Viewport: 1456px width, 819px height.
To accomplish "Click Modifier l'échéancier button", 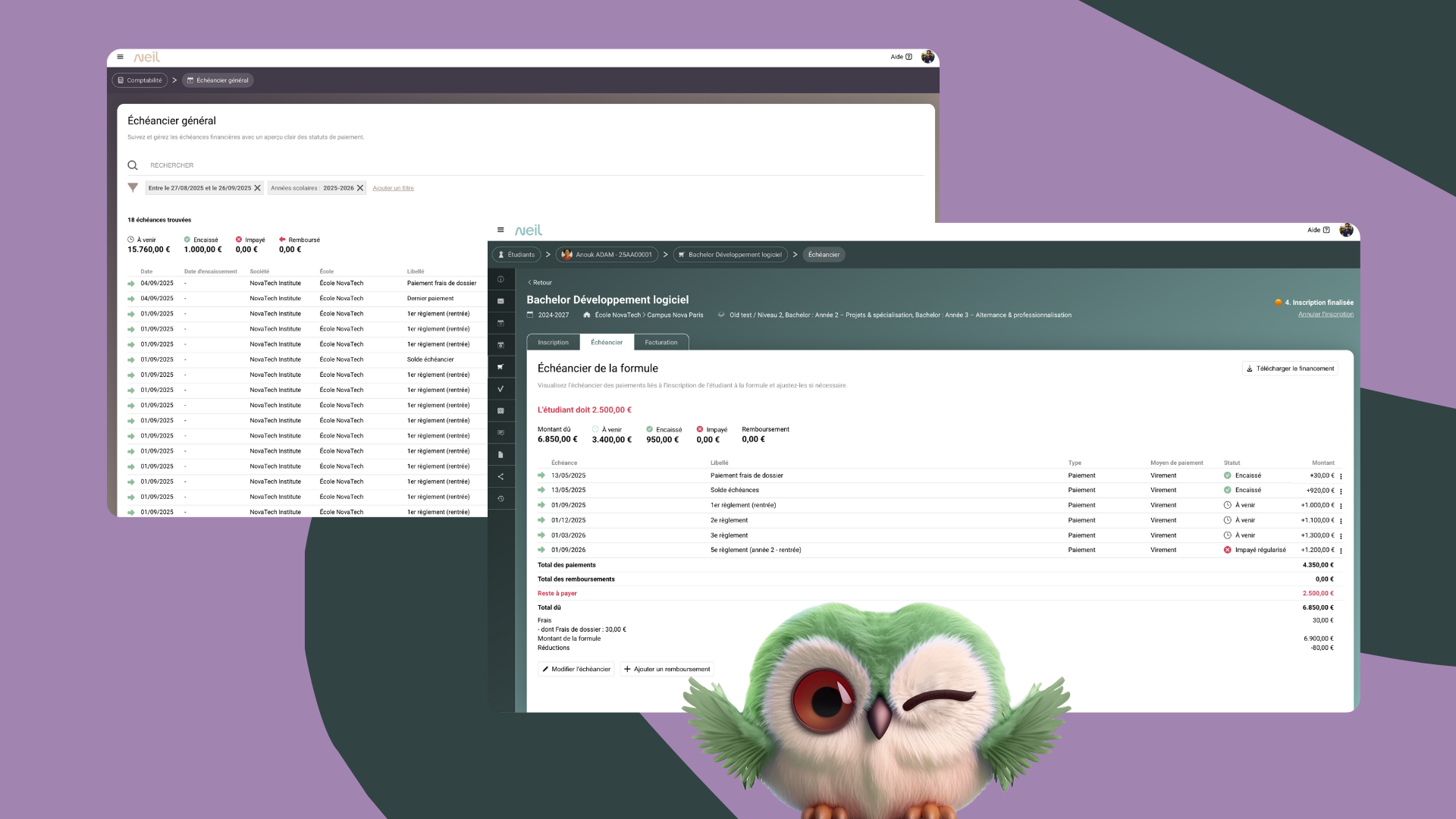I will point(576,670).
